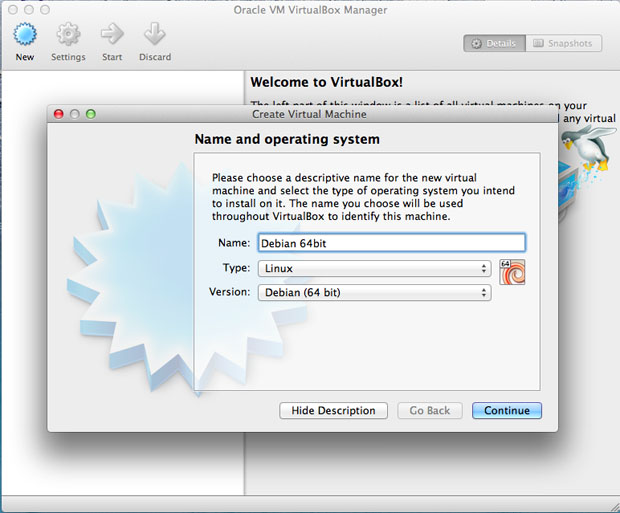The height and width of the screenshot is (513, 620).
Task: Click the Go Back button
Action: click(x=430, y=411)
